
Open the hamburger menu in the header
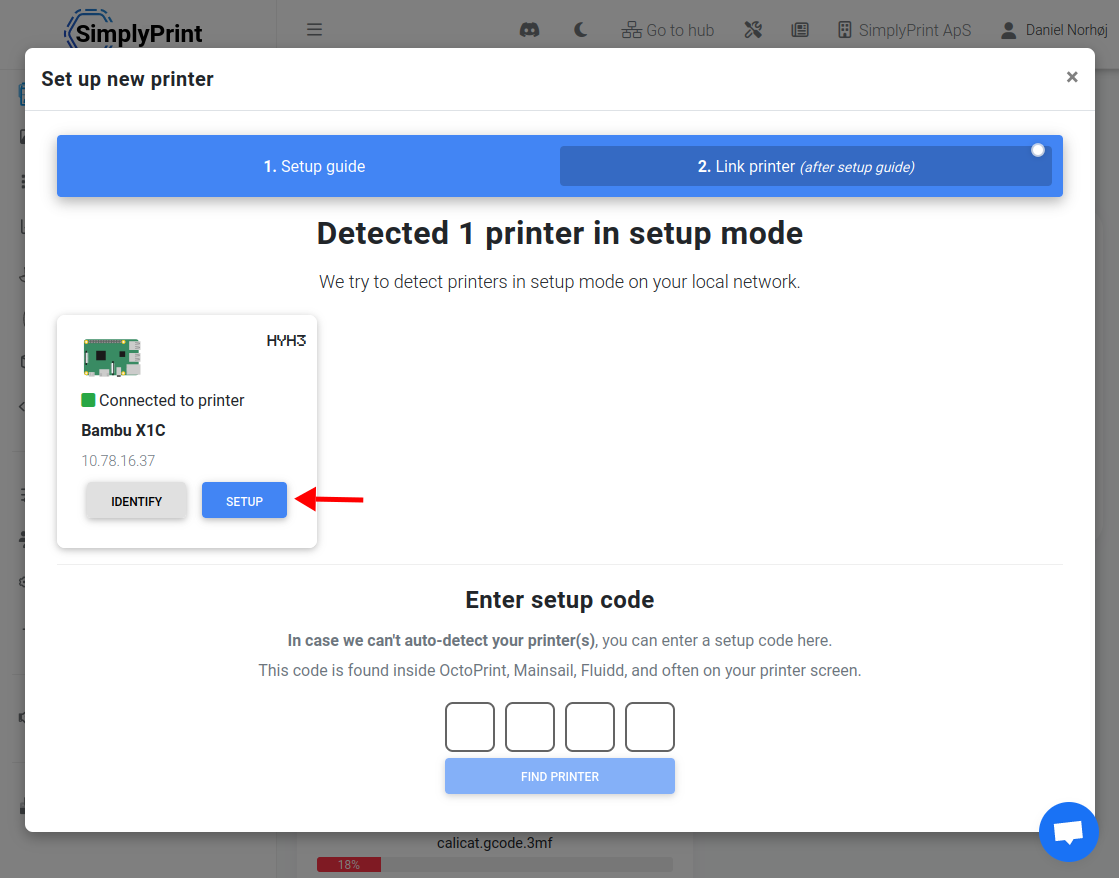tap(314, 30)
